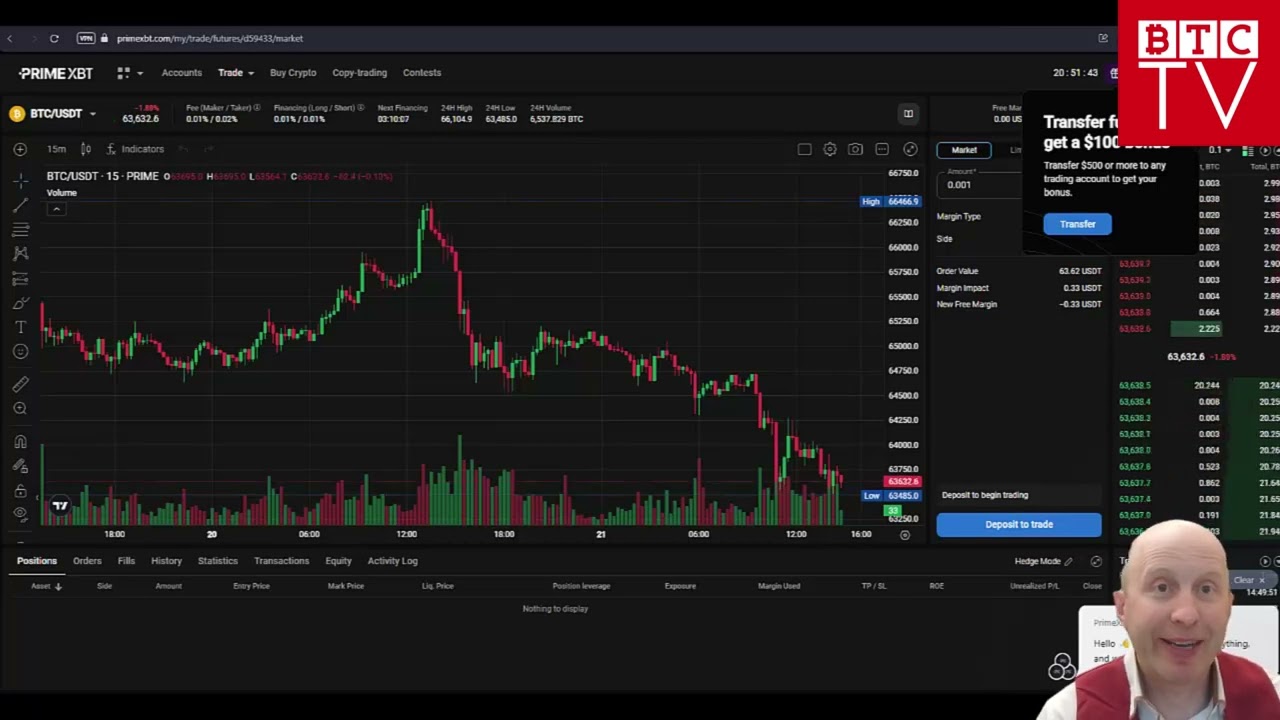
Task: Open the Indicators menu
Action: coord(135,149)
